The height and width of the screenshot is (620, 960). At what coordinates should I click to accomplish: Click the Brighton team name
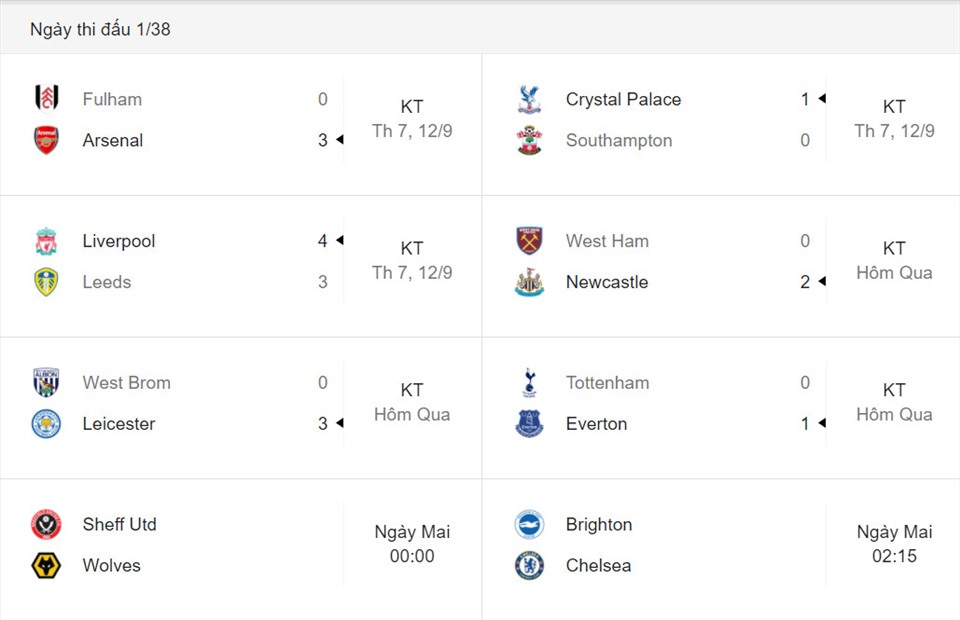click(x=599, y=525)
